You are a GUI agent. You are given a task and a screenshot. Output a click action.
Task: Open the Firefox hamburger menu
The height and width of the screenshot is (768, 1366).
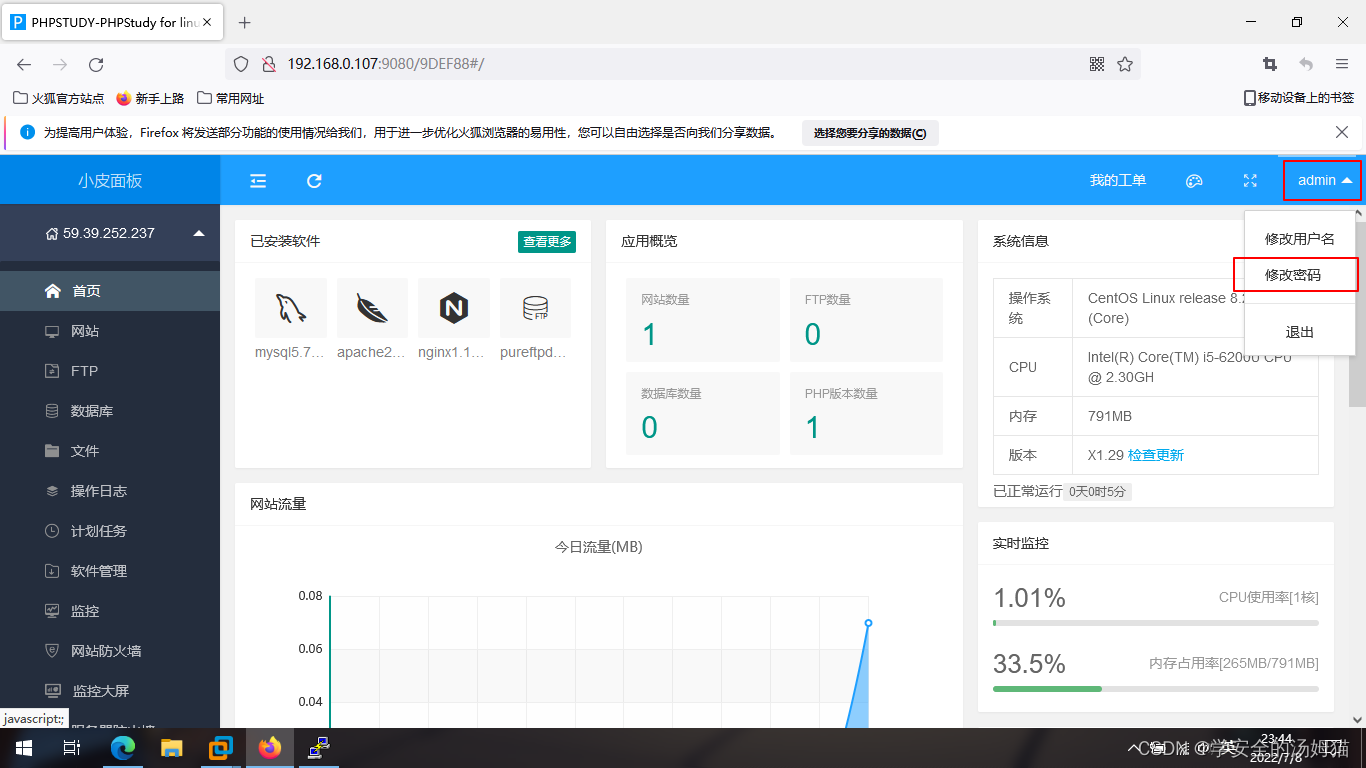pyautogui.click(x=1342, y=64)
